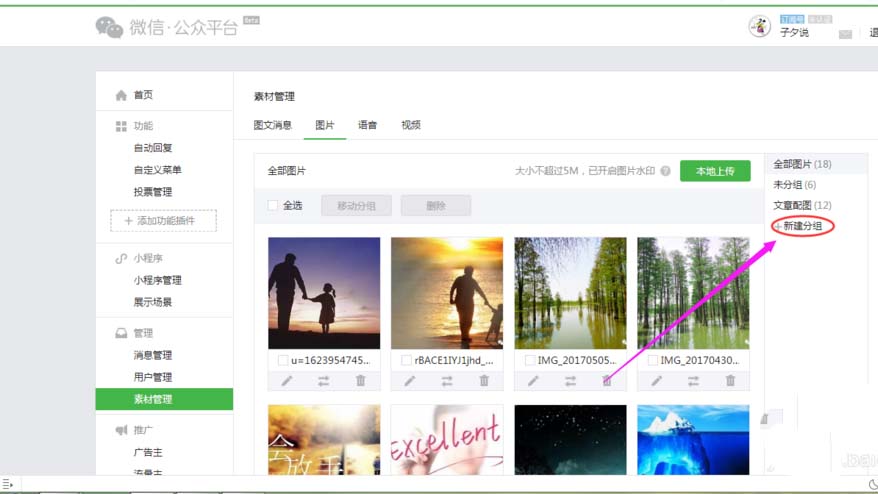Show the 文章配图 (12) group

802,206
